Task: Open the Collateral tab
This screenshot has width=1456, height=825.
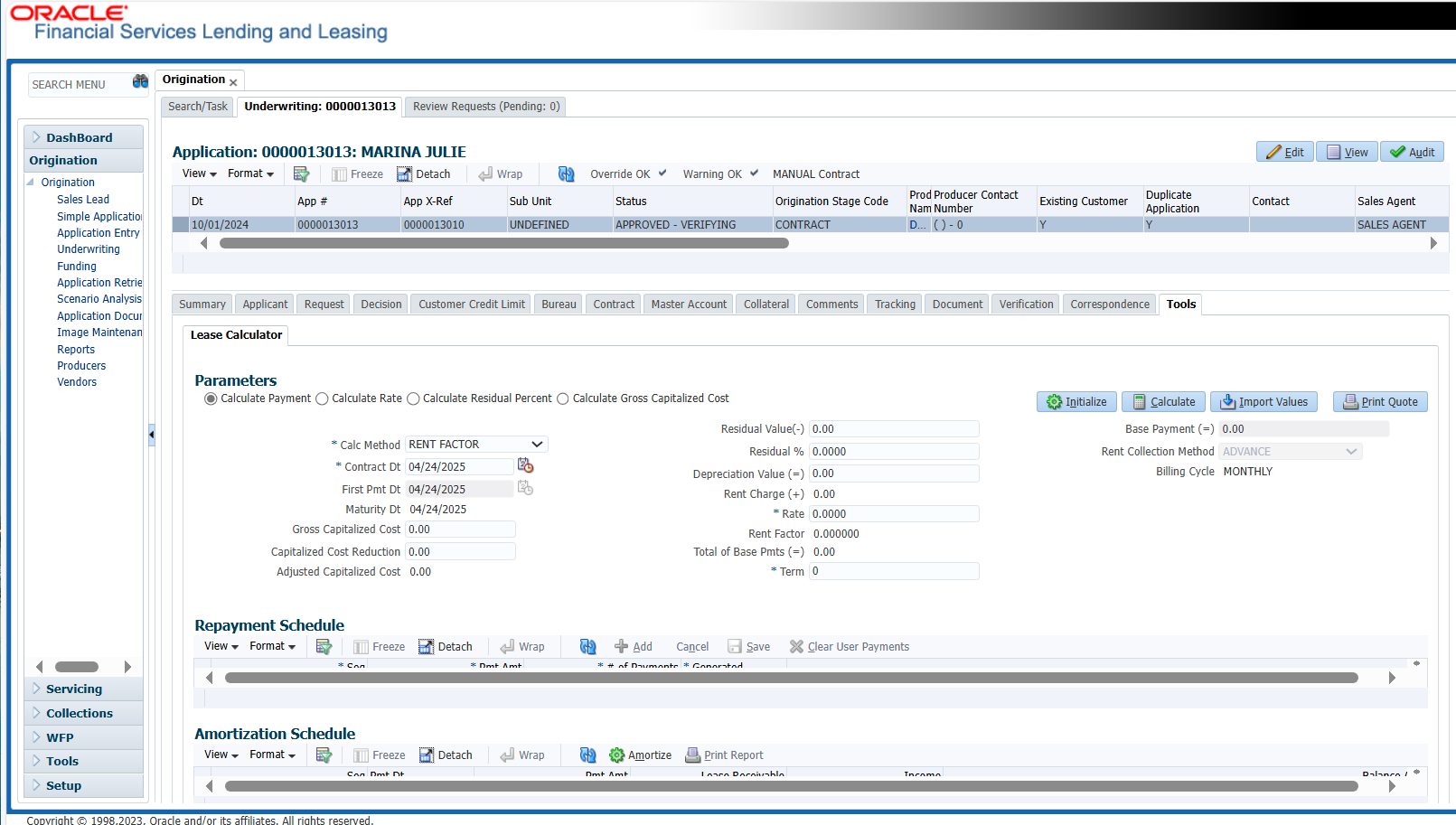Action: coord(766,305)
